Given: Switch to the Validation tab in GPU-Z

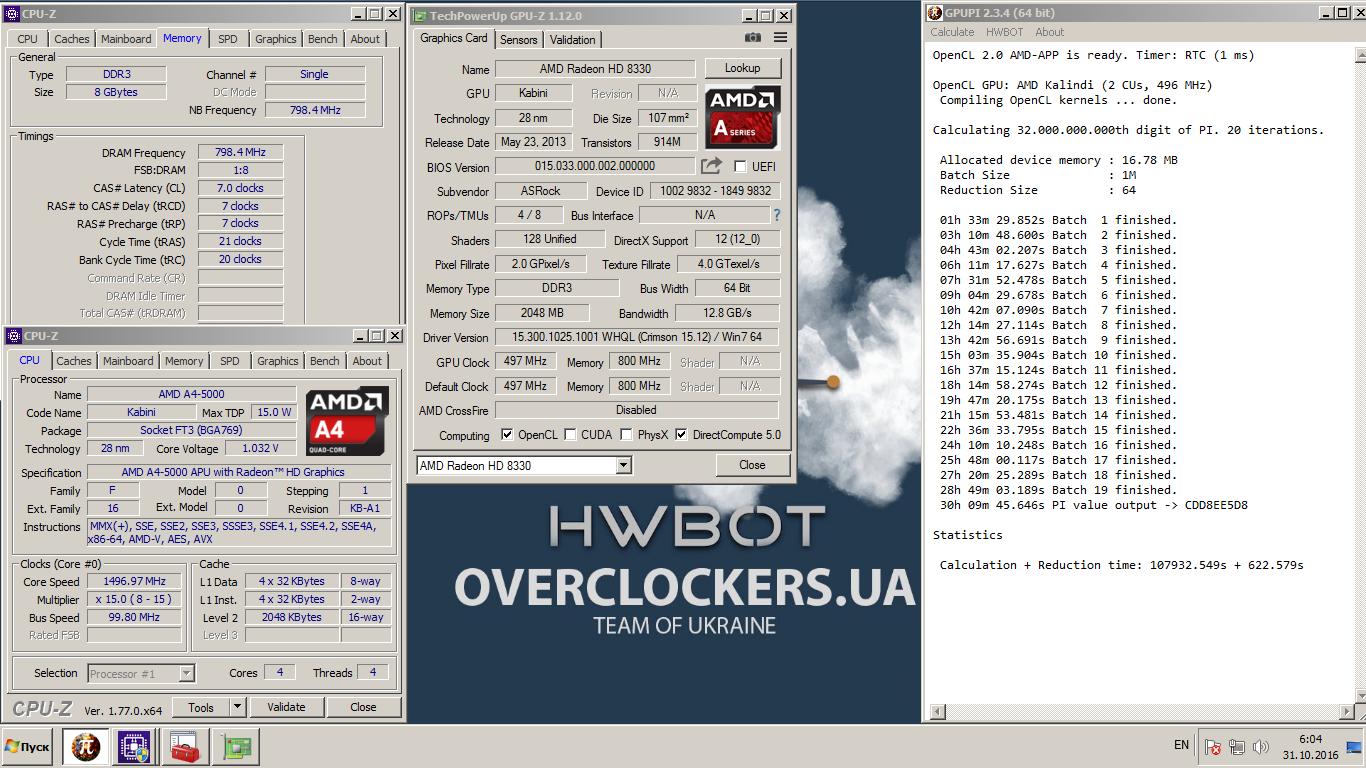Looking at the screenshot, I should 573,39.
